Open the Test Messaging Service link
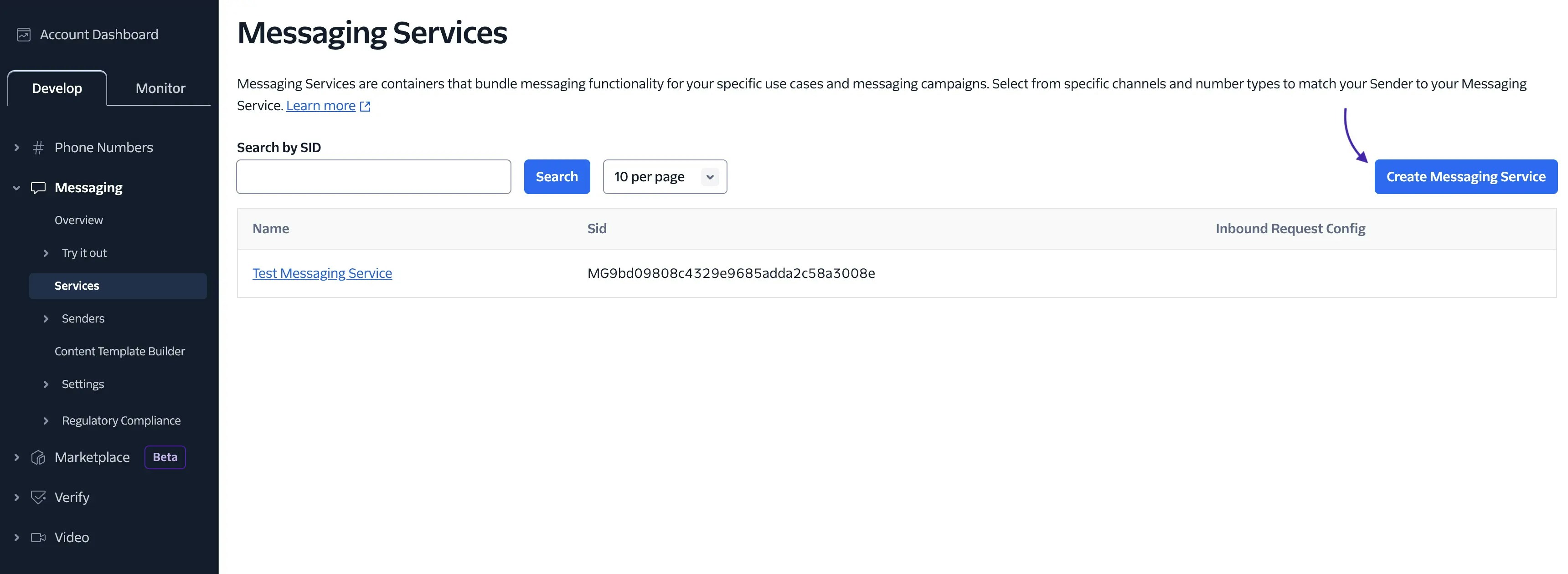The width and height of the screenshot is (1568, 574). (x=322, y=273)
